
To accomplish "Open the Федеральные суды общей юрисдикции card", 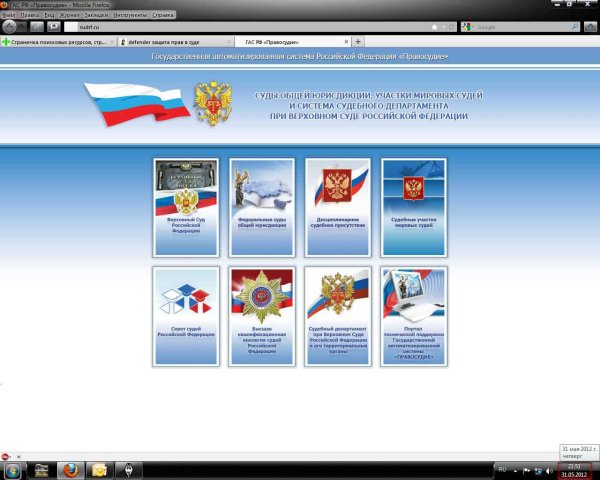I will [262, 207].
